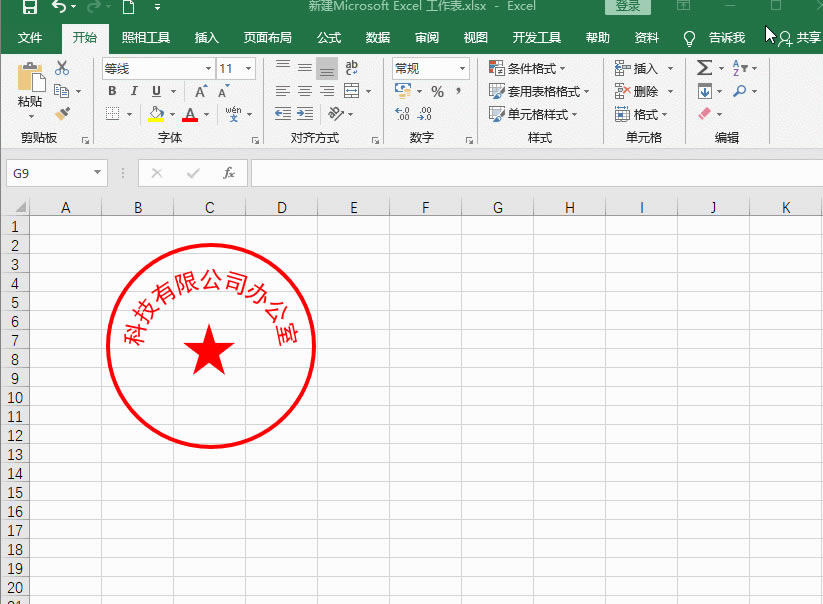
Task: Apply the fill color bucket icon
Action: coord(156,113)
